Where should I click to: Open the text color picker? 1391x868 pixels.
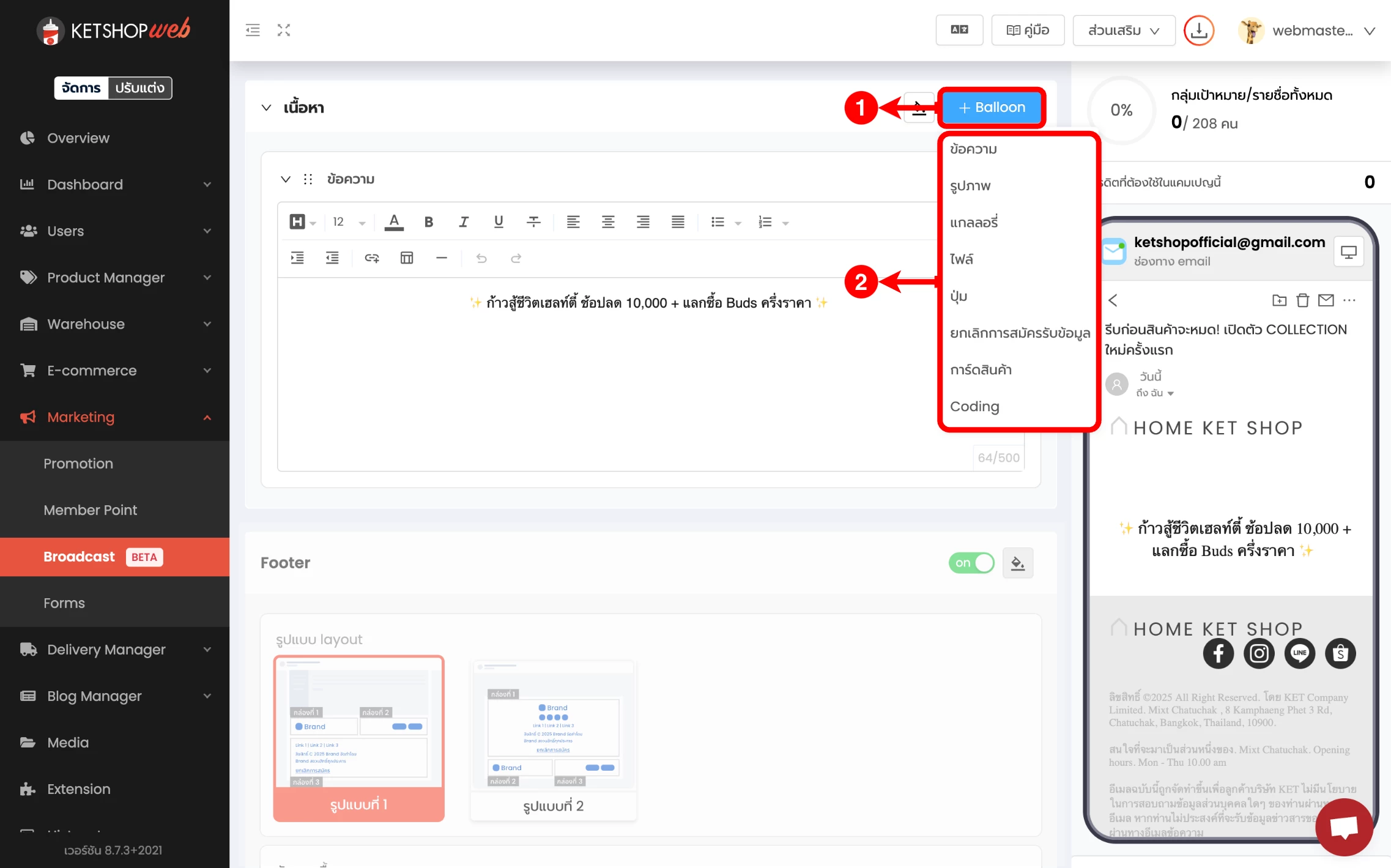pyautogui.click(x=394, y=222)
